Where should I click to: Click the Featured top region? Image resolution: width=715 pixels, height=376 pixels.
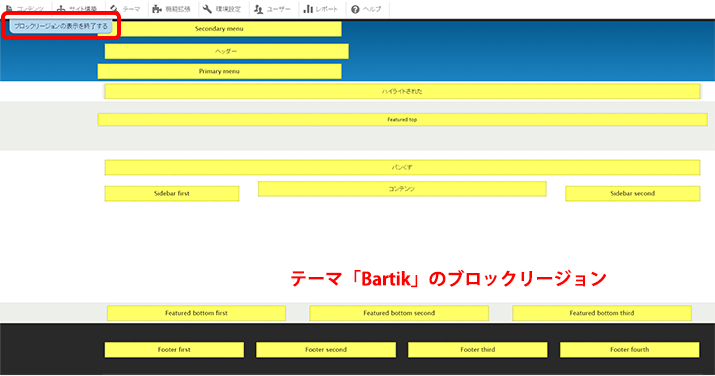(x=402, y=119)
